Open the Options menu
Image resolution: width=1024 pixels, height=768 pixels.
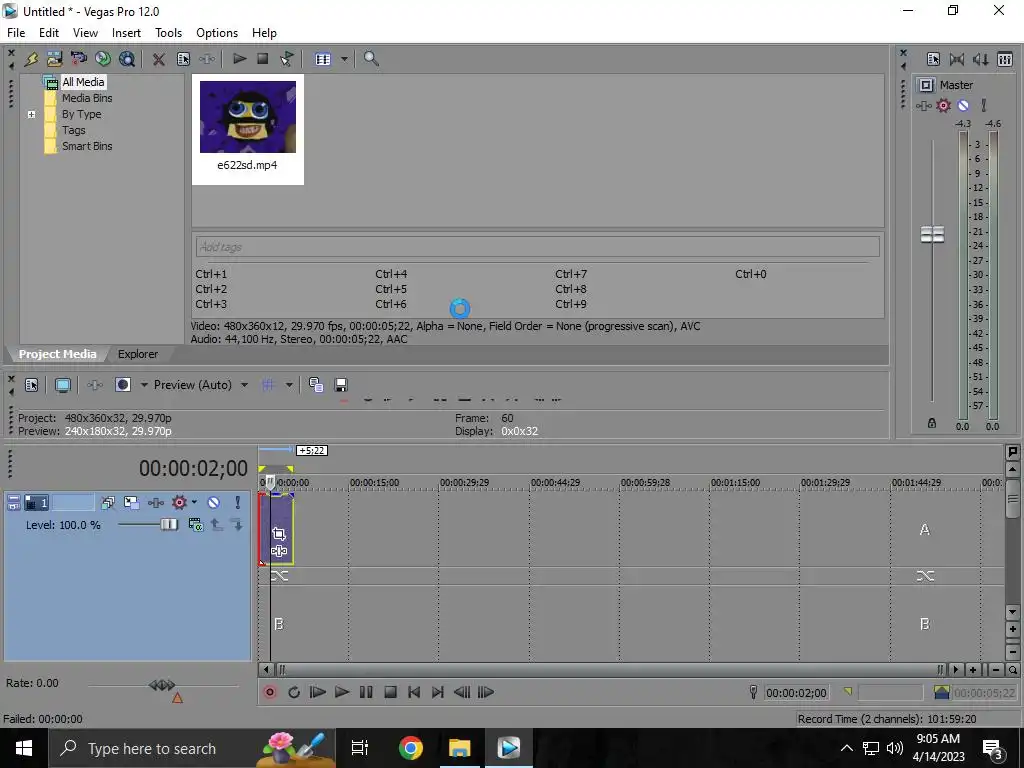click(x=217, y=33)
